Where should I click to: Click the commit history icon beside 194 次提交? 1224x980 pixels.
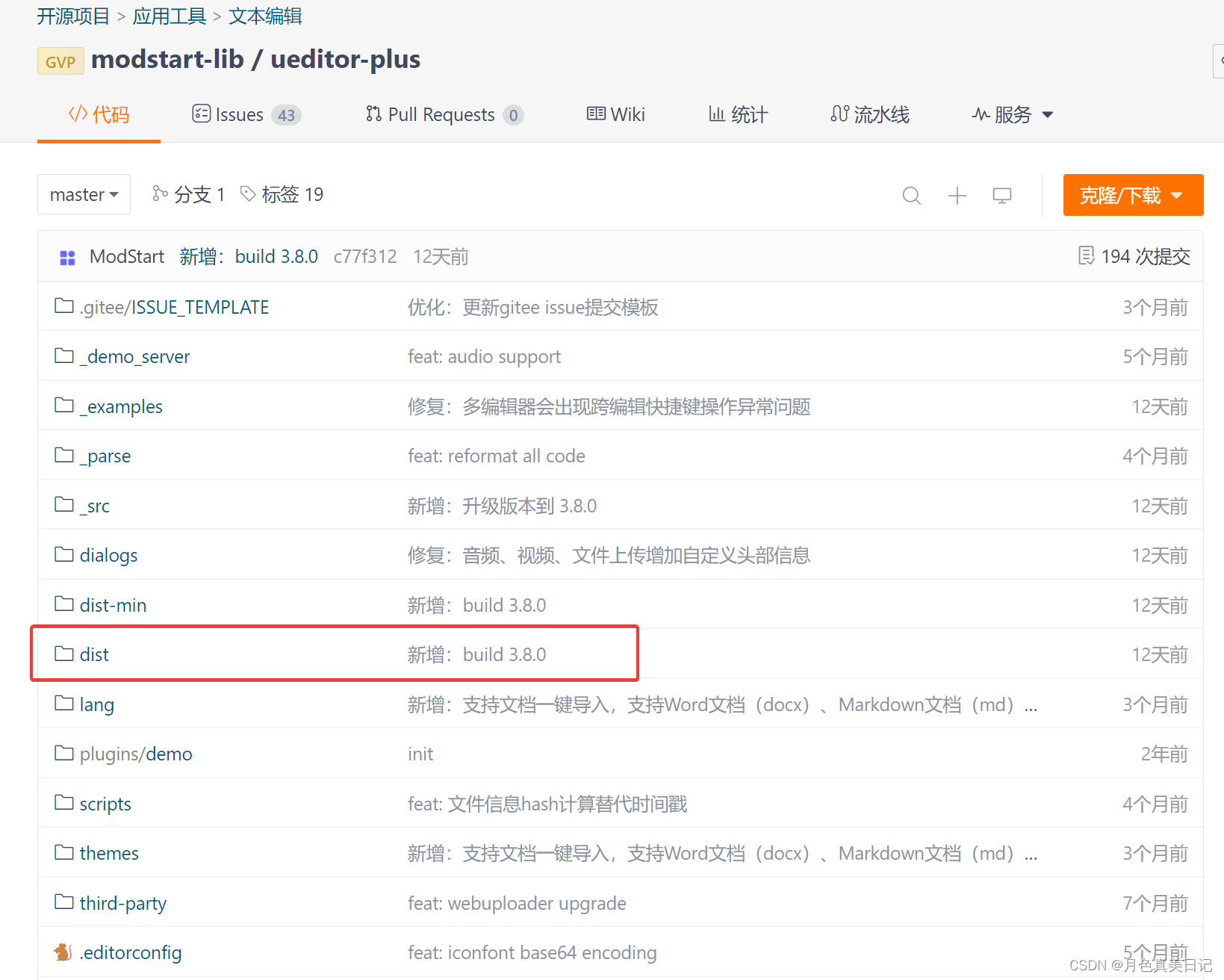(1086, 256)
